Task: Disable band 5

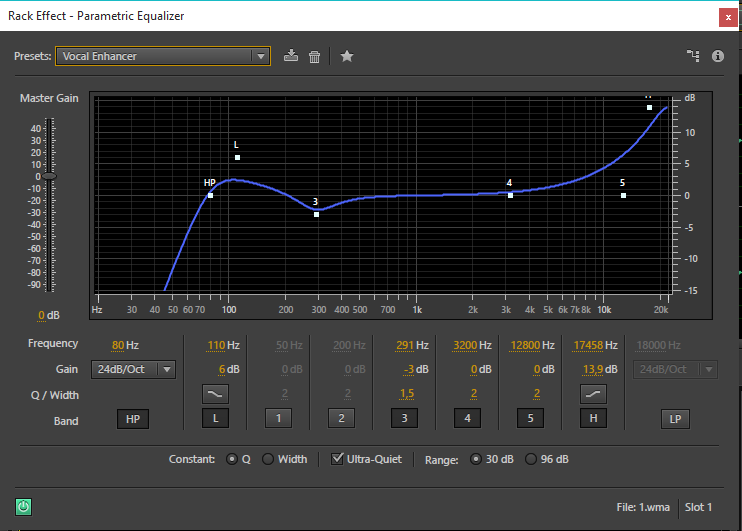Action: (530, 418)
